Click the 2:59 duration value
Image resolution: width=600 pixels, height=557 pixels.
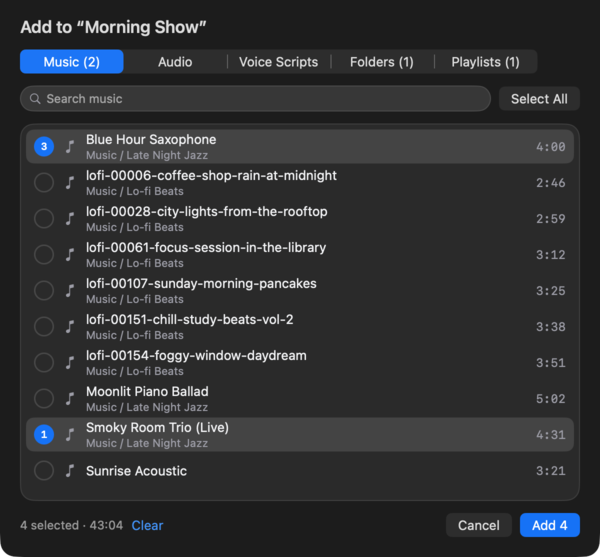[550, 218]
